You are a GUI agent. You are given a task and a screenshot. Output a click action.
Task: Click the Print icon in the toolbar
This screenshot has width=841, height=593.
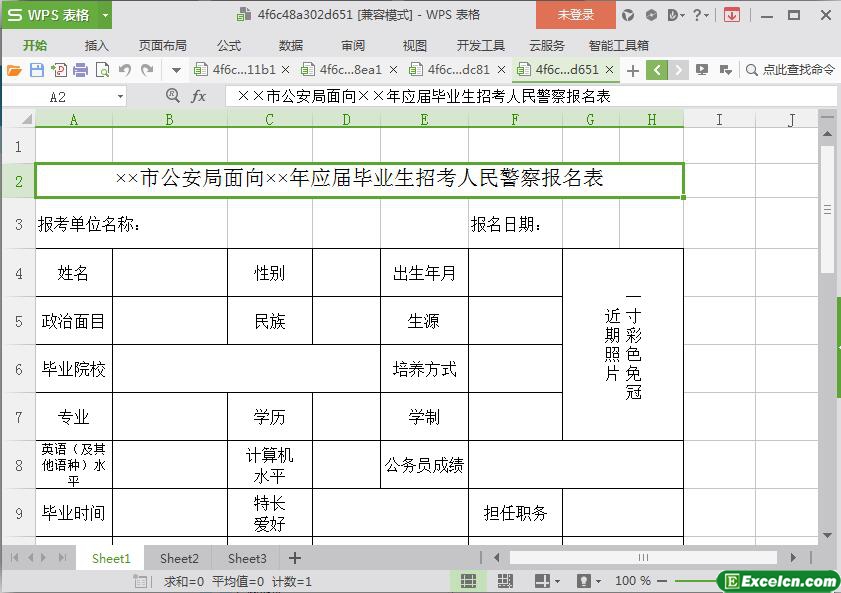[80, 70]
